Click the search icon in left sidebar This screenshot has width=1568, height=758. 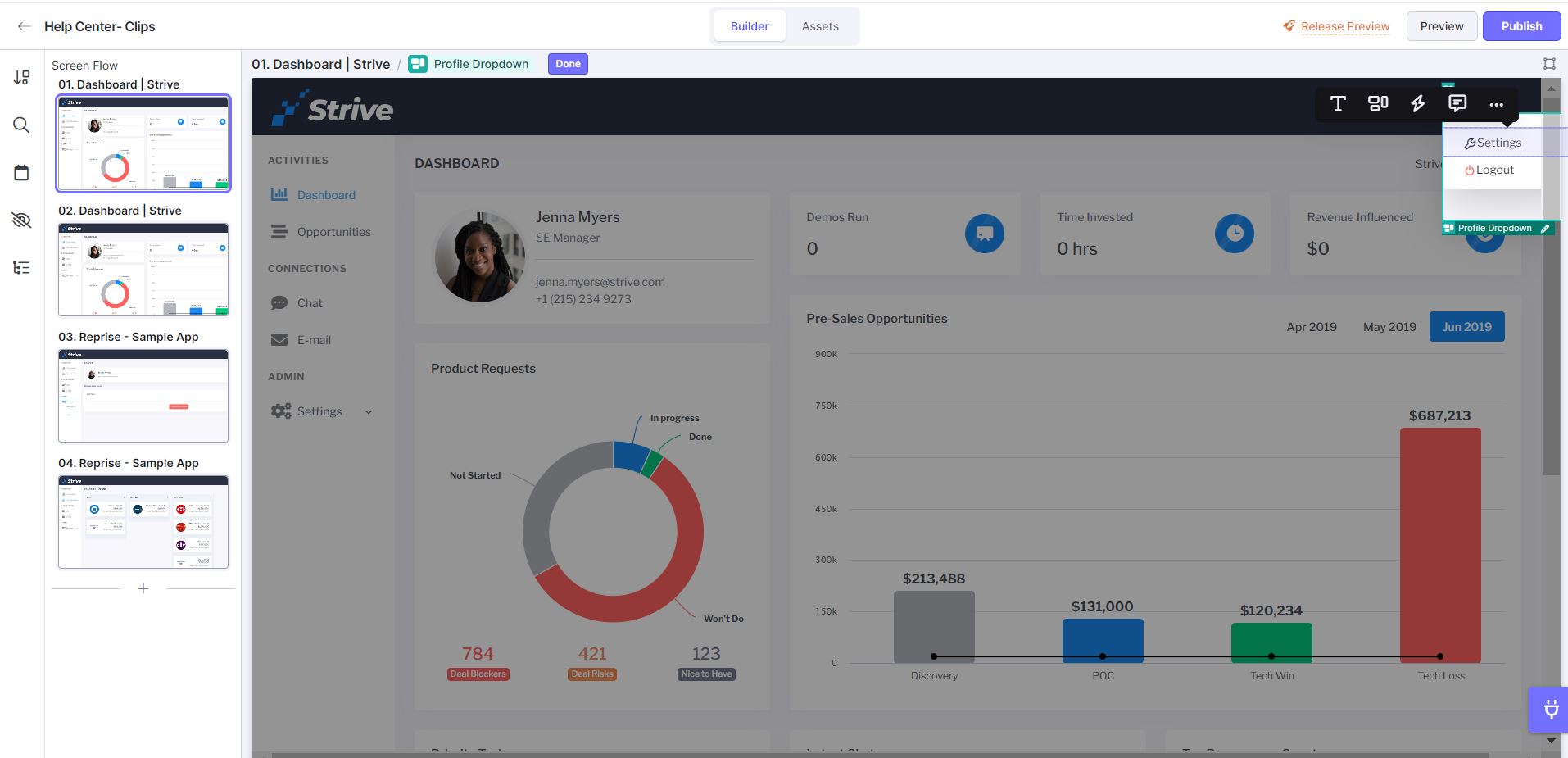(x=21, y=125)
